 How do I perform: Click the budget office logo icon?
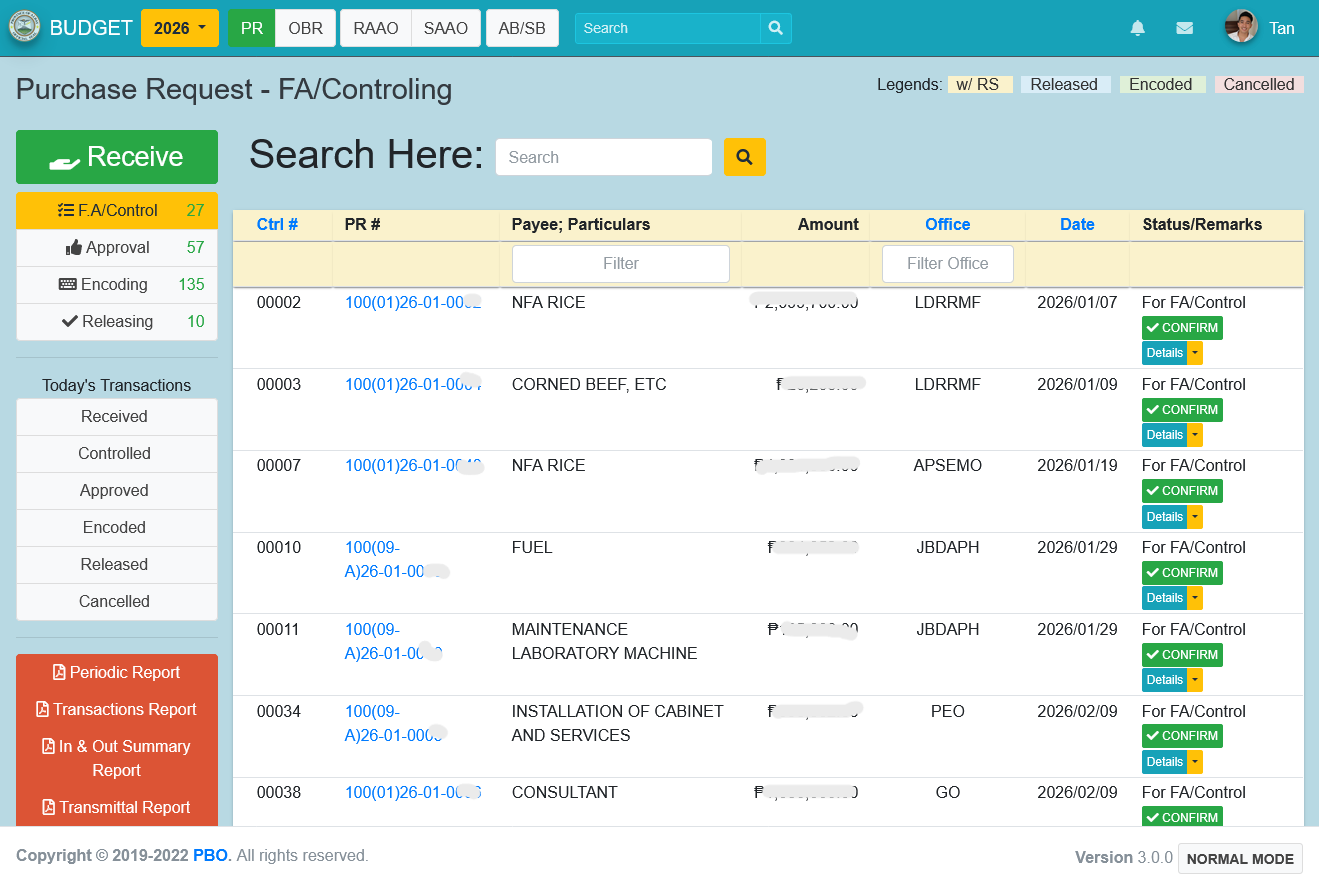tap(25, 27)
